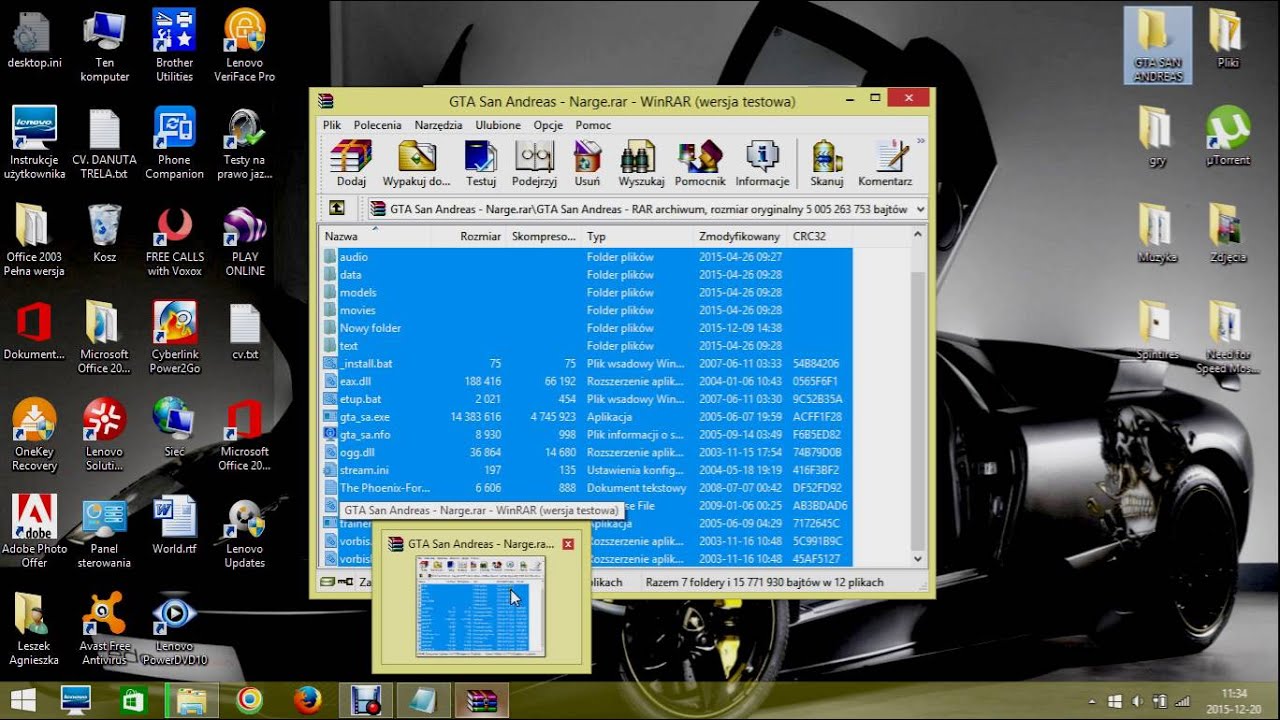This screenshot has width=1280, height=720.
Task: Select the models folder row
Action: pos(587,292)
